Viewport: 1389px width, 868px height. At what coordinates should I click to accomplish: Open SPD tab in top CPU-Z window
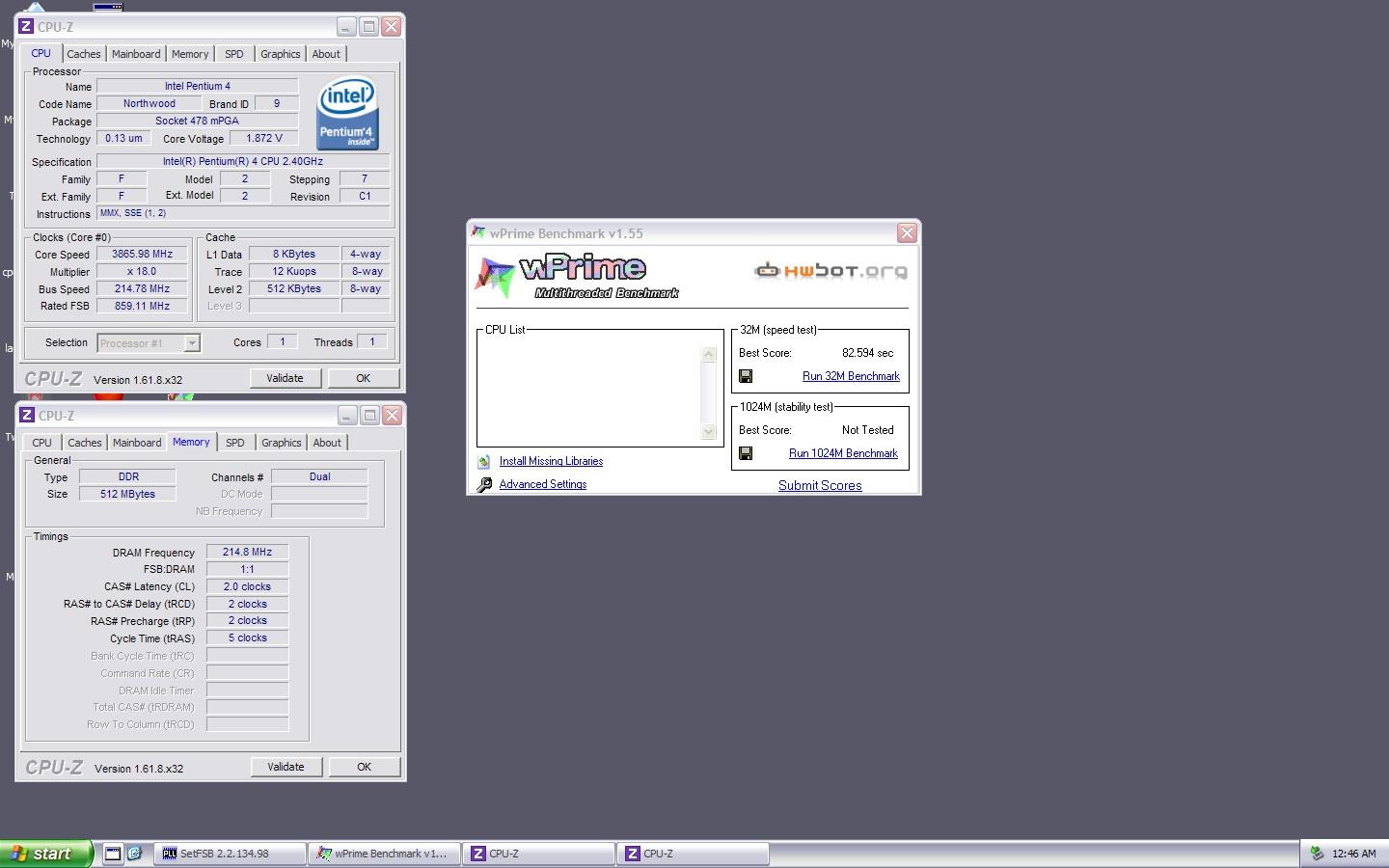234,54
